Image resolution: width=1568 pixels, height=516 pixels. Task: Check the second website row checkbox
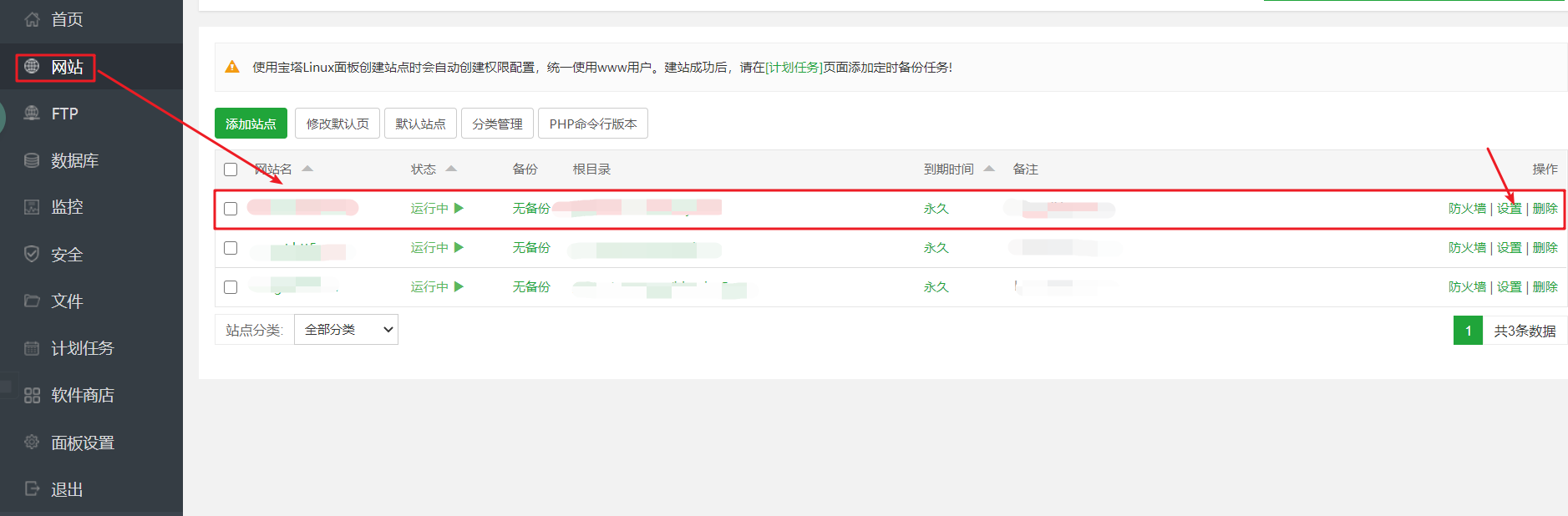coord(231,248)
